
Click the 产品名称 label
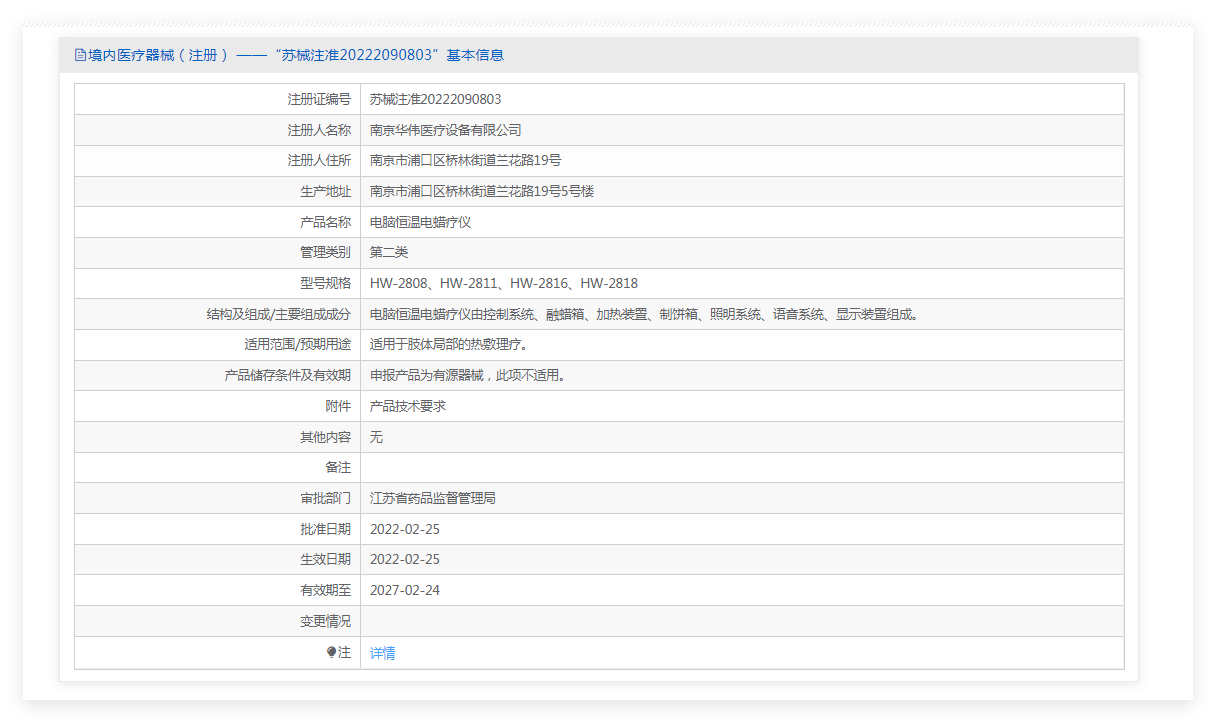325,222
